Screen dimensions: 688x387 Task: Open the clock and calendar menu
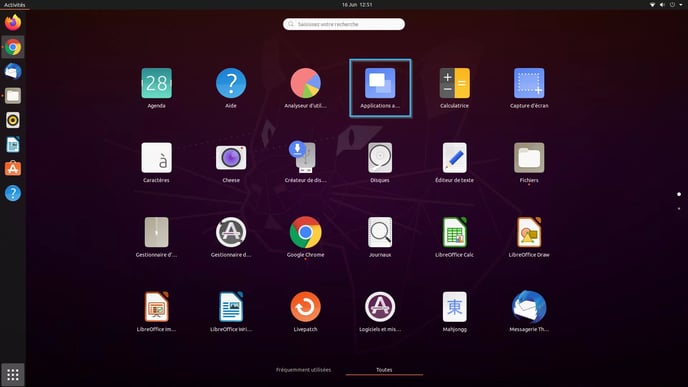(357, 5)
